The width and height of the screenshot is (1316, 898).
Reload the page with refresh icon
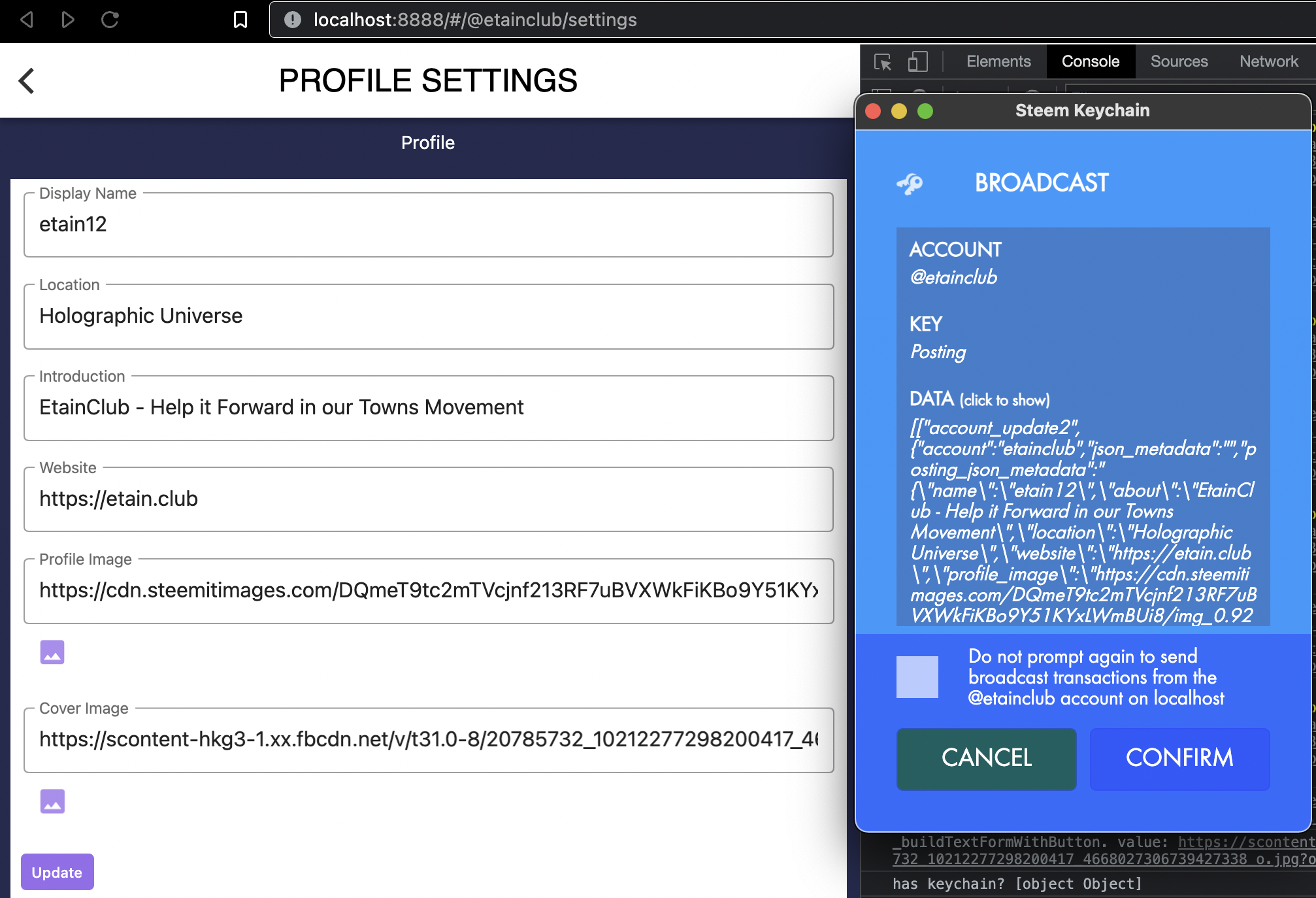click(x=110, y=20)
